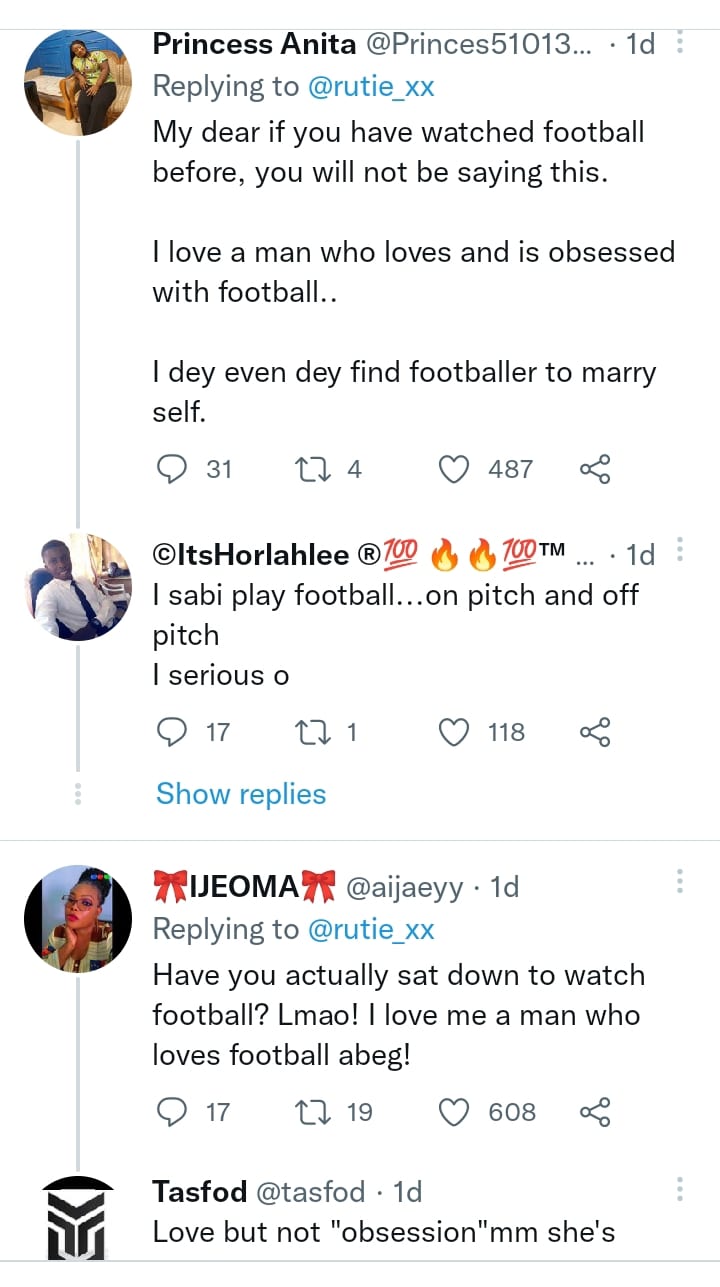Share ItsHorlahlee's tweet
This screenshot has width=720, height=1287.
pos(595,733)
